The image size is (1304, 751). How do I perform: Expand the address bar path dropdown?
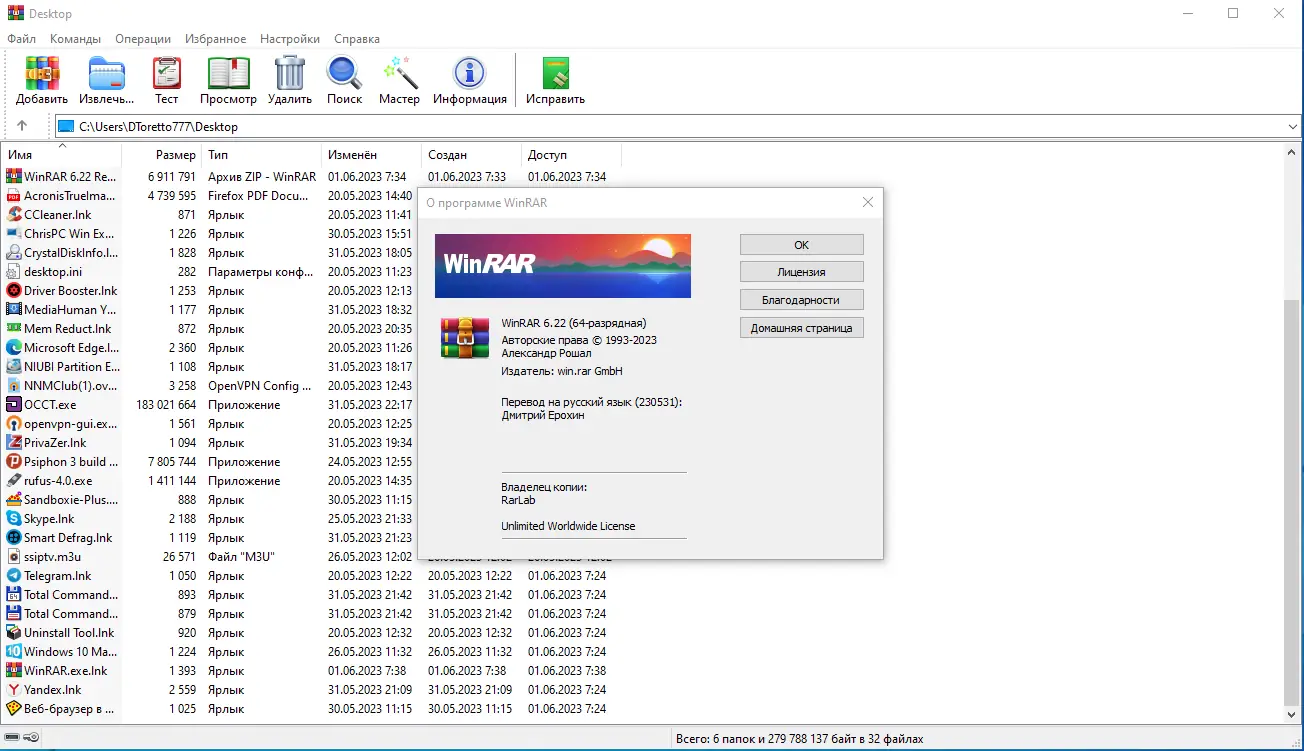click(x=1291, y=127)
